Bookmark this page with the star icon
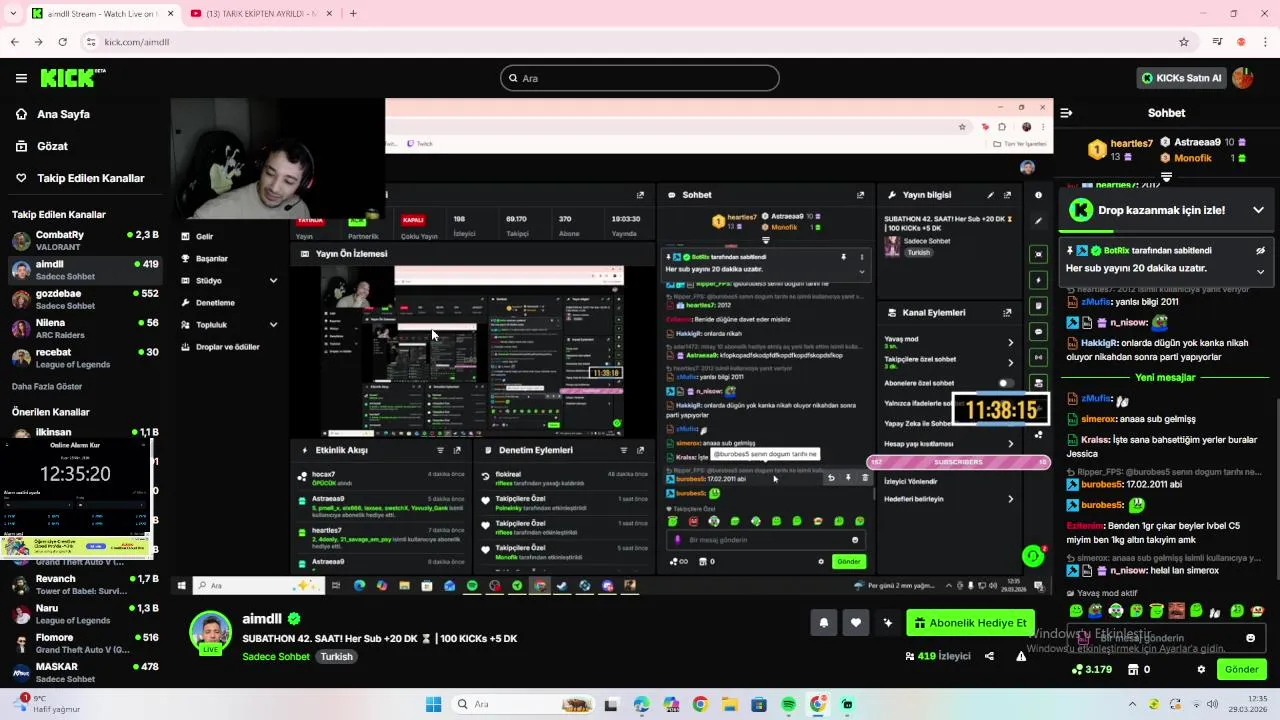 1184,42
